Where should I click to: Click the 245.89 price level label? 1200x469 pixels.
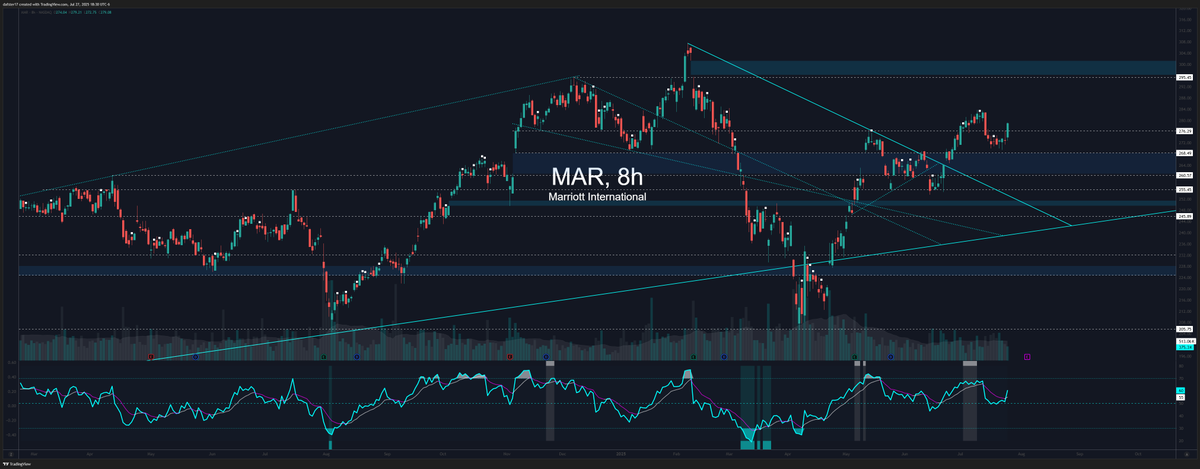pos(1186,216)
